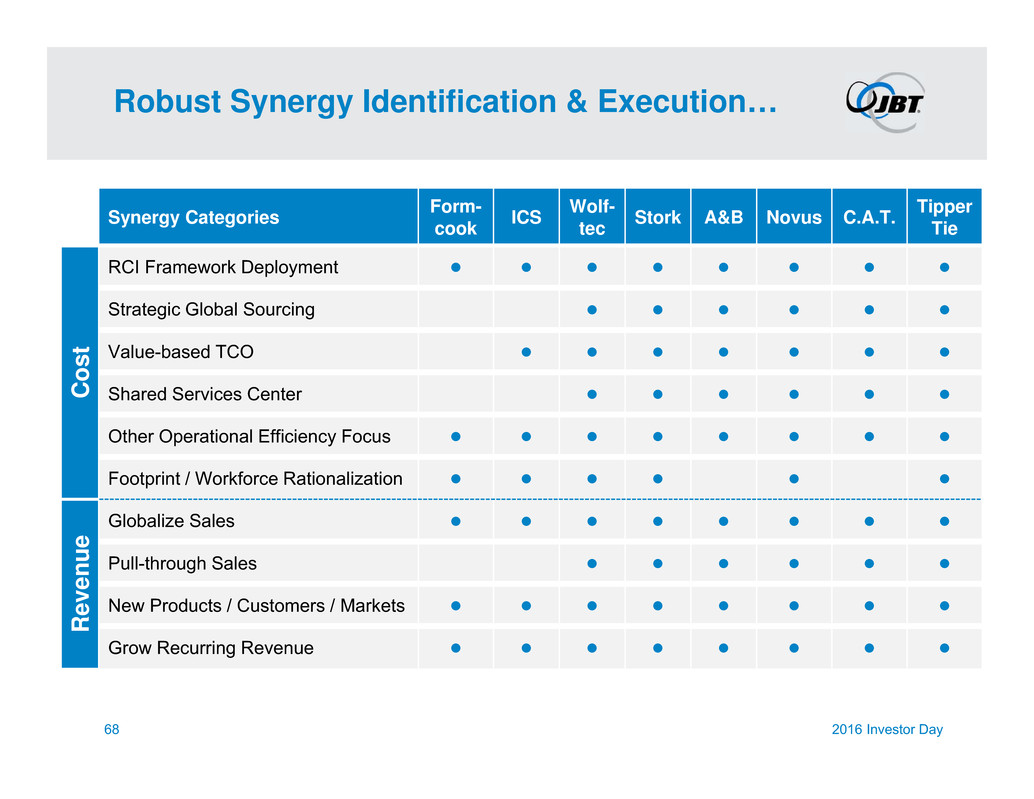Click the RCI Framework Deployment dot under Form-cook
1034x799 pixels.
click(455, 268)
